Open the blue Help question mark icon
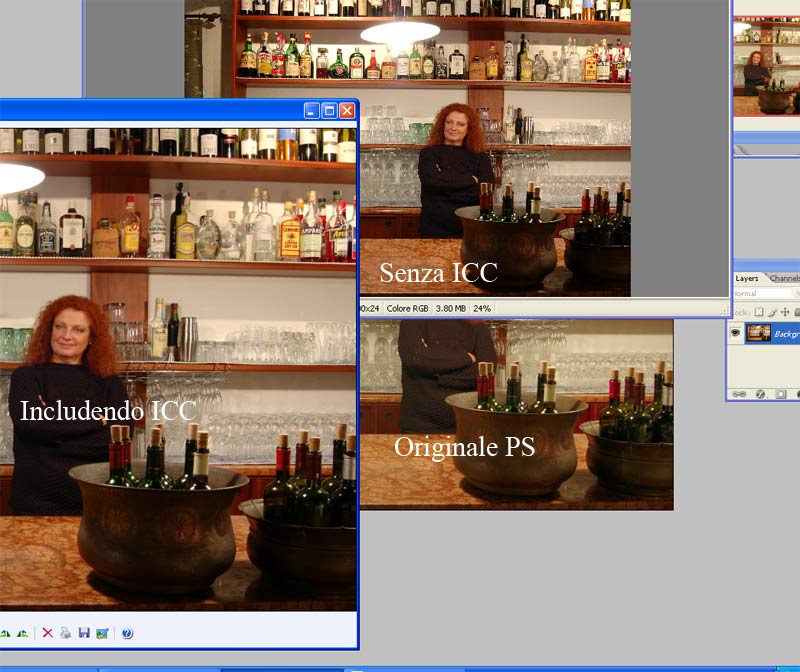This screenshot has height=672, width=800. click(127, 633)
